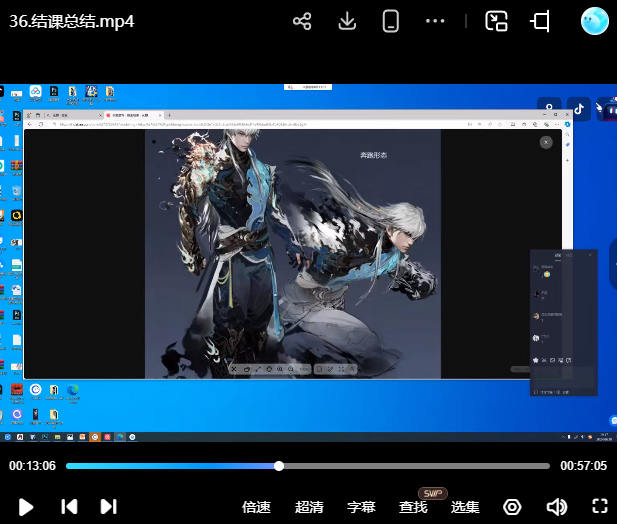Close the image preview with the round X

point(546,142)
